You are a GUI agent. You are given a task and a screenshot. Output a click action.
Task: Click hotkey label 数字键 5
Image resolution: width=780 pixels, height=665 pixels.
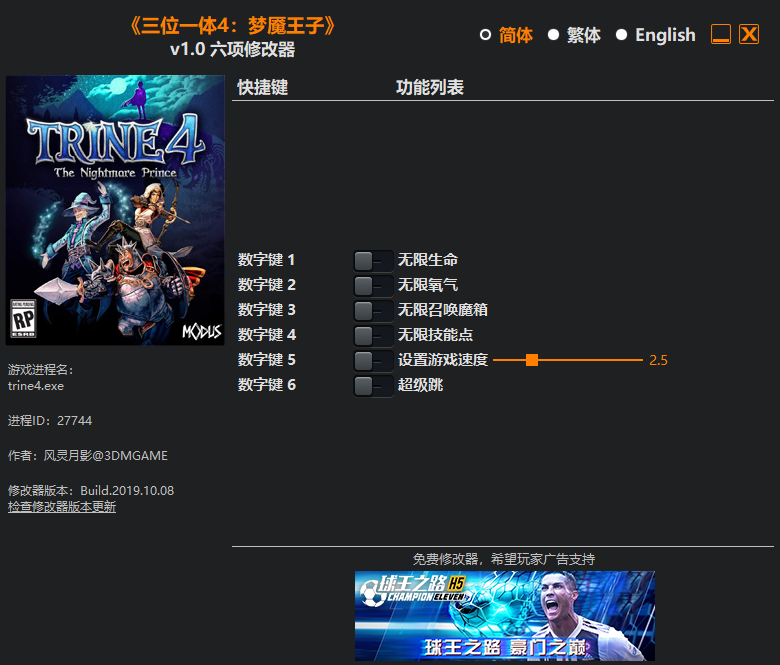pos(267,359)
